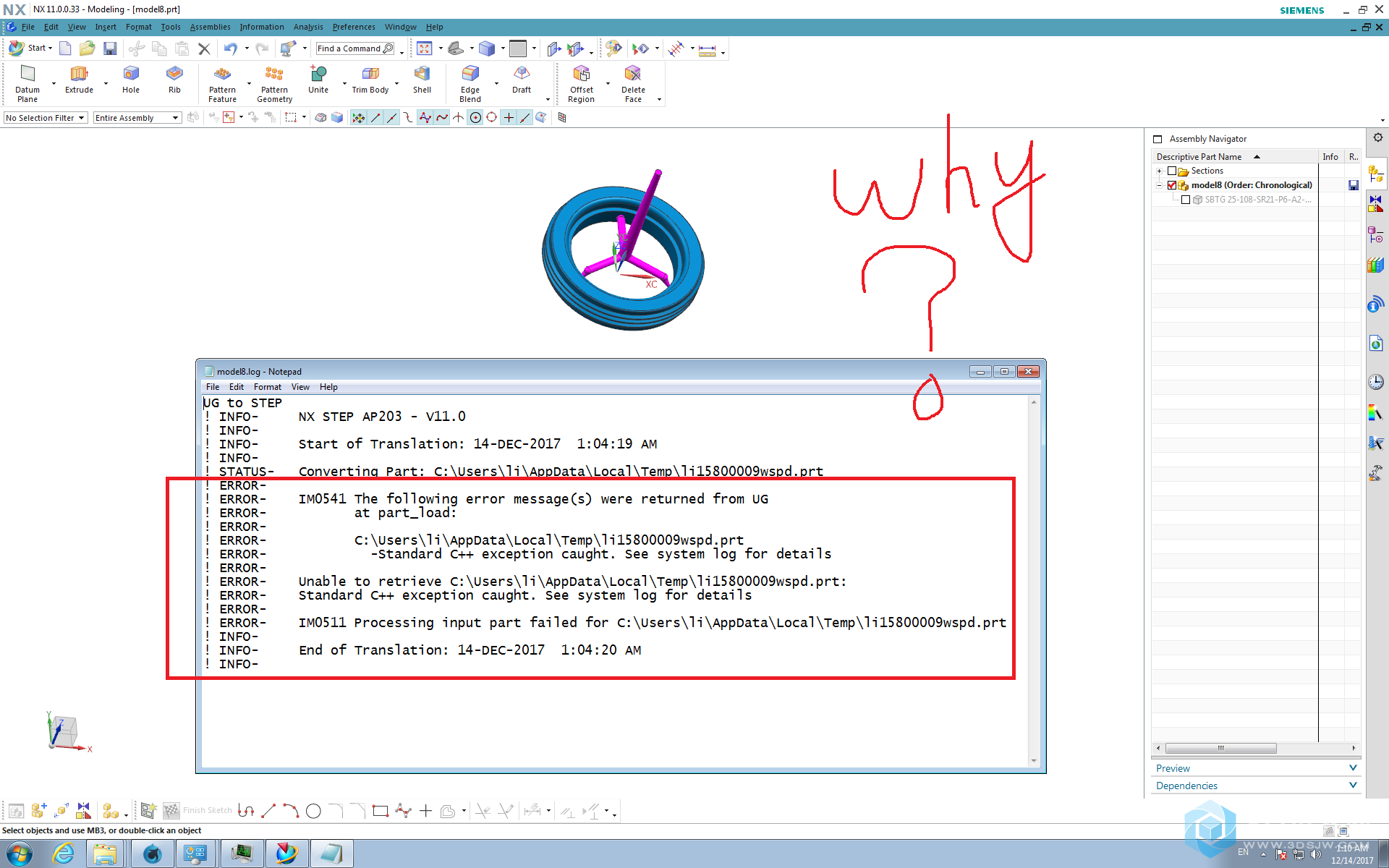The image size is (1389, 868).
Task: Click the Info column header
Action: pyautogui.click(x=1330, y=156)
